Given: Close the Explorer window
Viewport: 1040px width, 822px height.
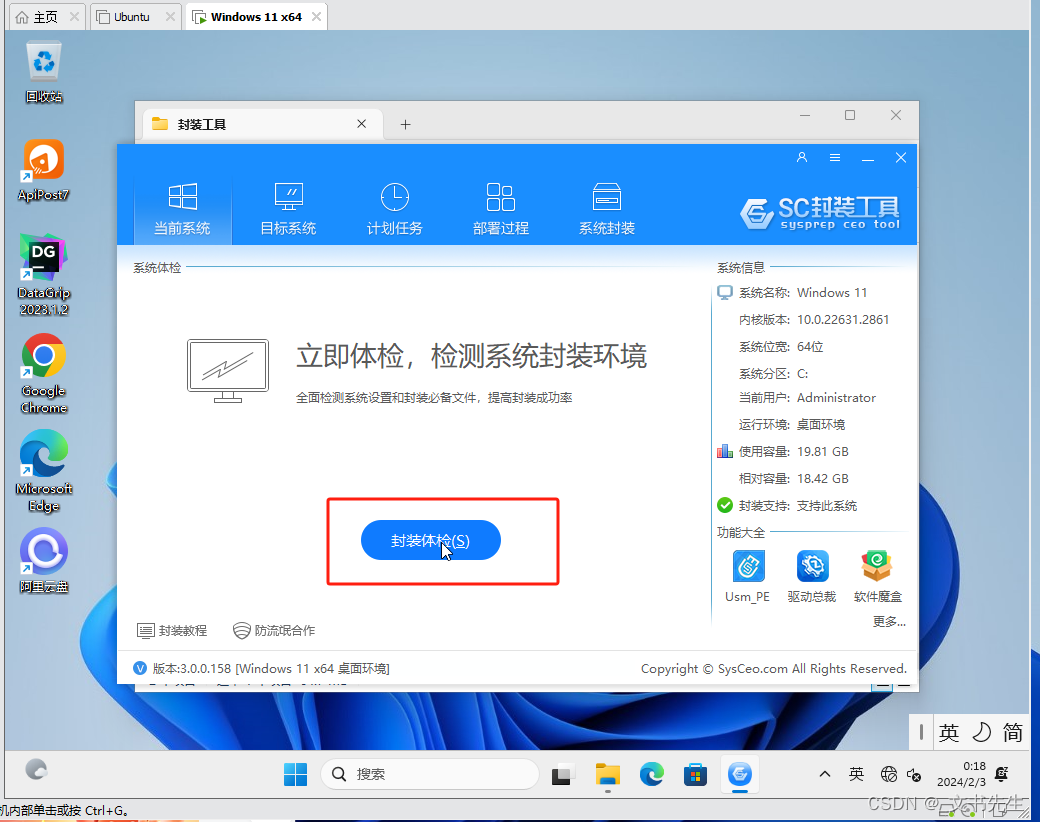Looking at the screenshot, I should point(896,115).
